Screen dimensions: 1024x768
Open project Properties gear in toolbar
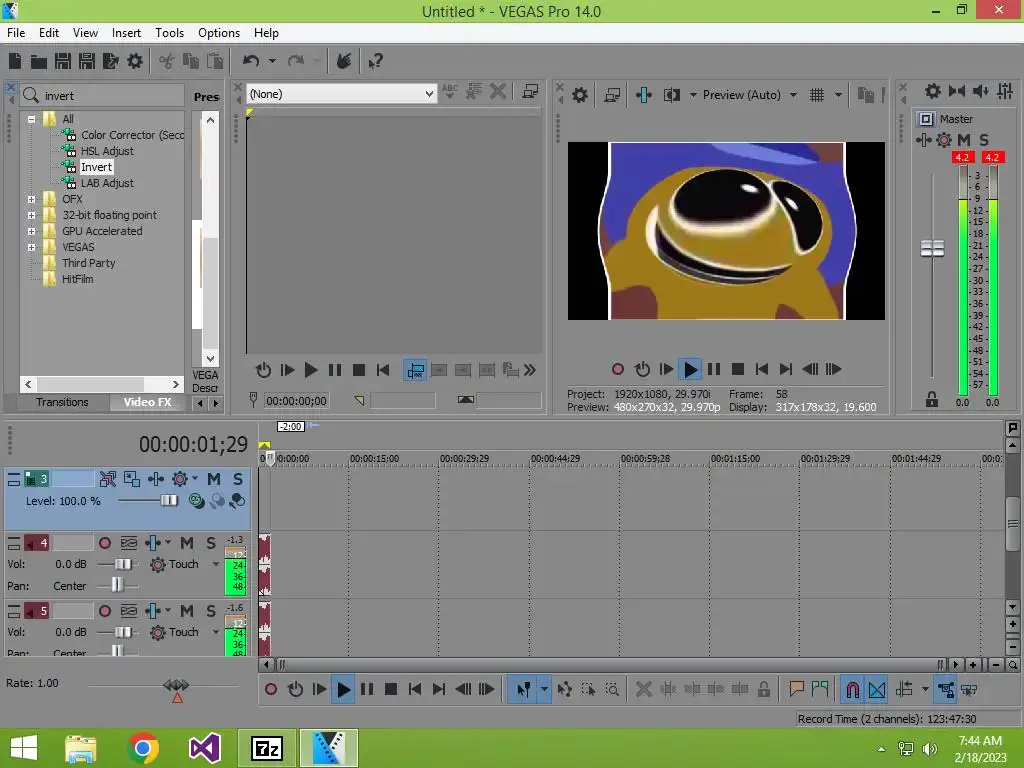(x=135, y=61)
